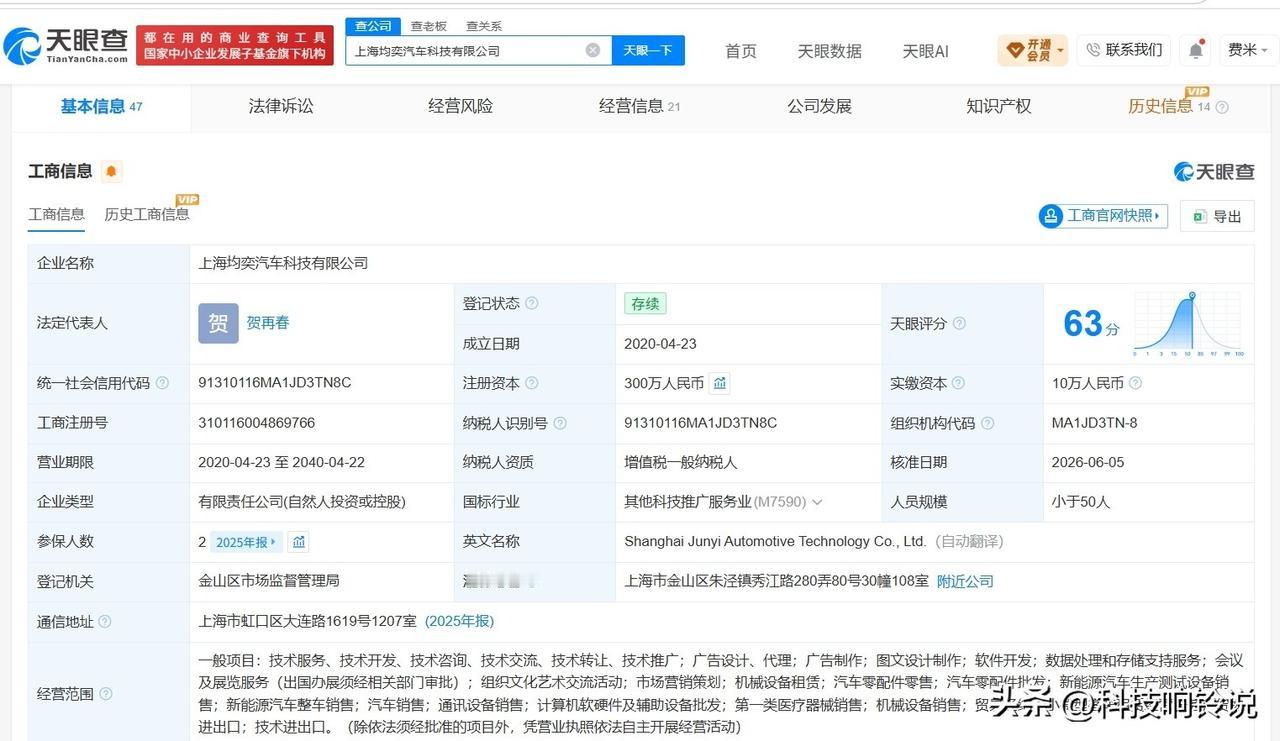Click 导出 export button

[x=1217, y=216]
